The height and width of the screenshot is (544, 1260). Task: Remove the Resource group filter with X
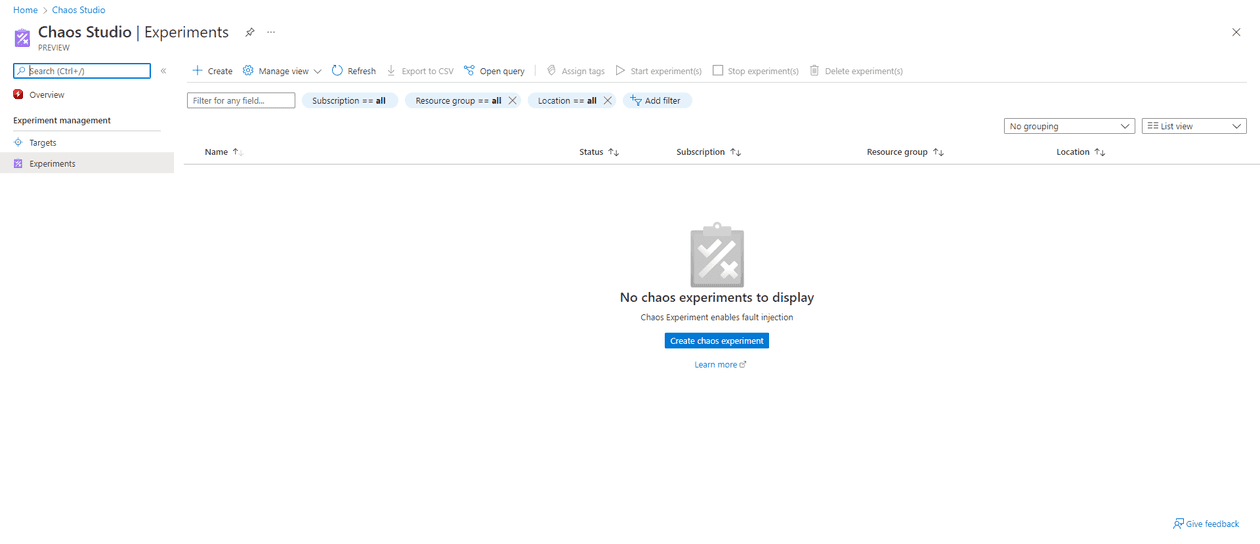[512, 101]
